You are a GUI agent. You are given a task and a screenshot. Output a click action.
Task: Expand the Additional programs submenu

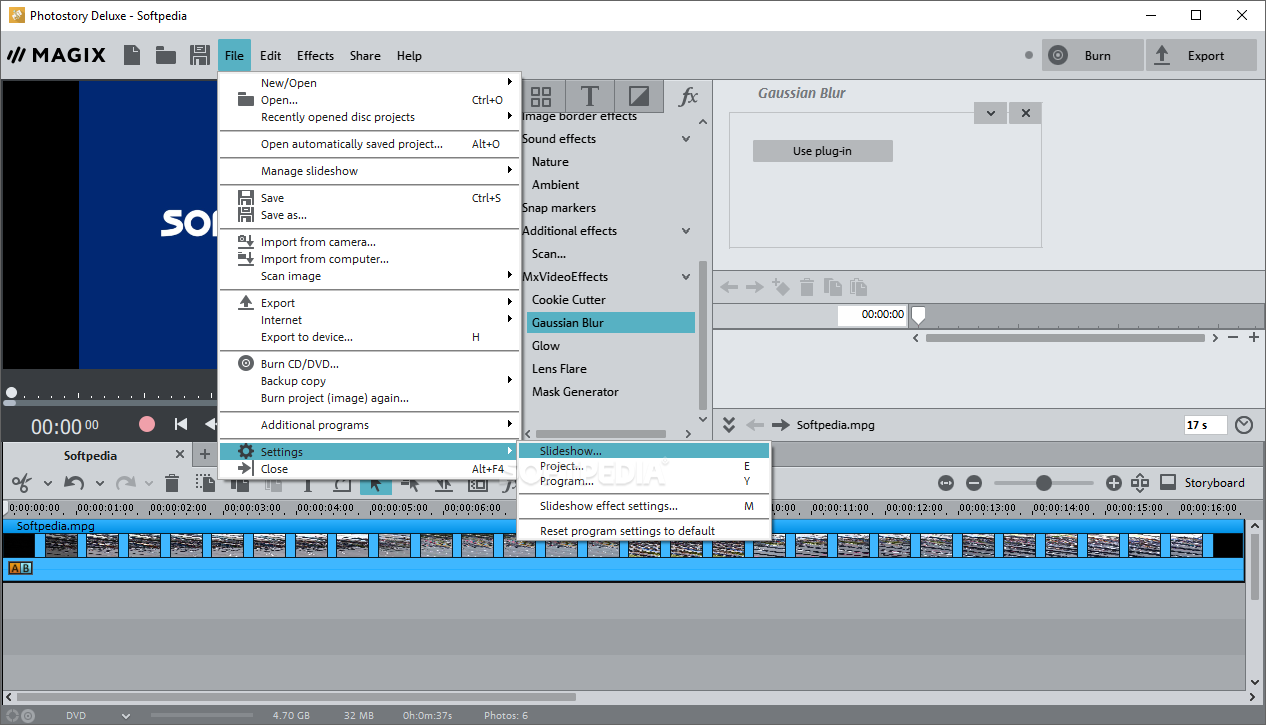pyautogui.click(x=370, y=425)
